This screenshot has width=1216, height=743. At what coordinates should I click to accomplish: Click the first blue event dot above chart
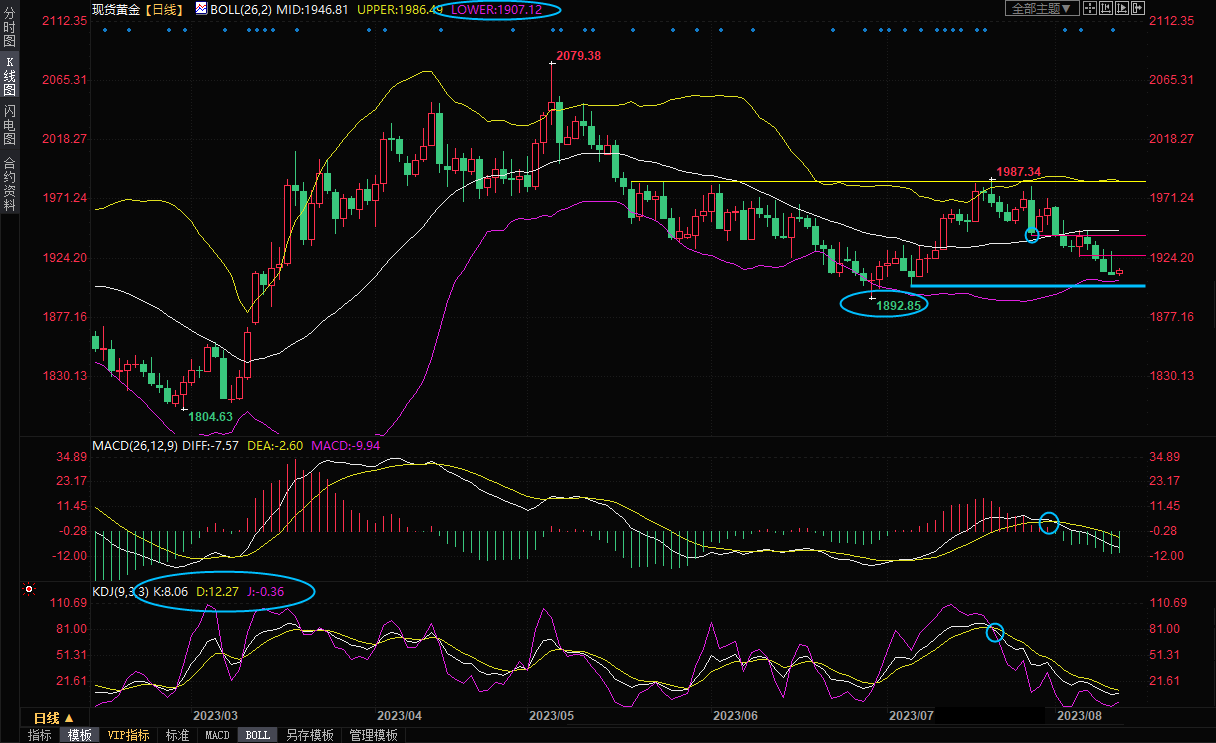click(105, 30)
